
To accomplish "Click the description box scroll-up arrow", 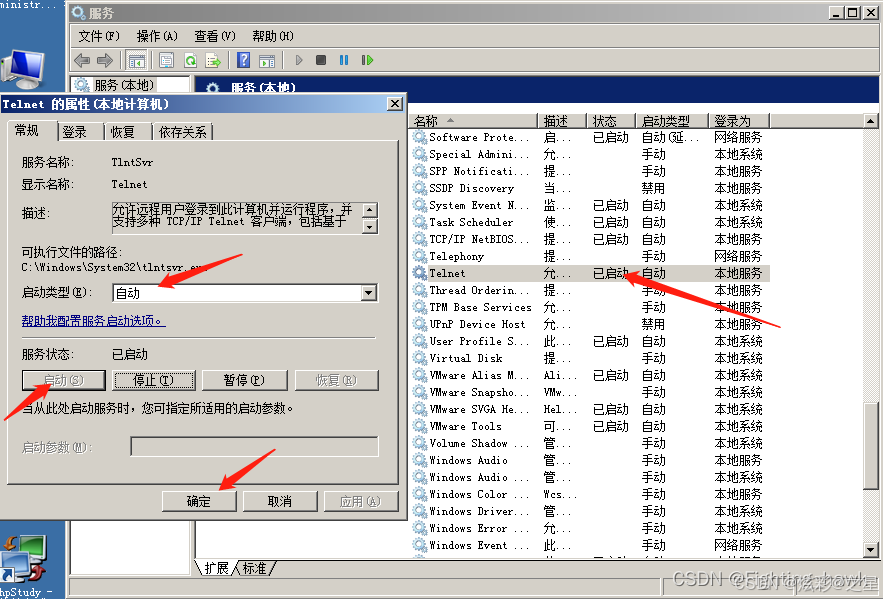I will [x=369, y=210].
